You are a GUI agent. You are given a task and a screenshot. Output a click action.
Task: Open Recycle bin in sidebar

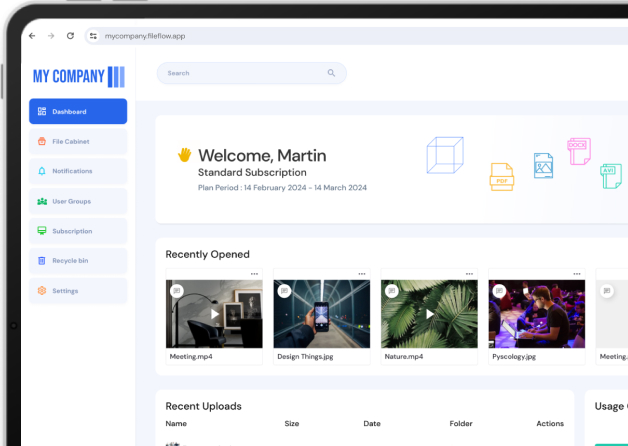(x=78, y=261)
